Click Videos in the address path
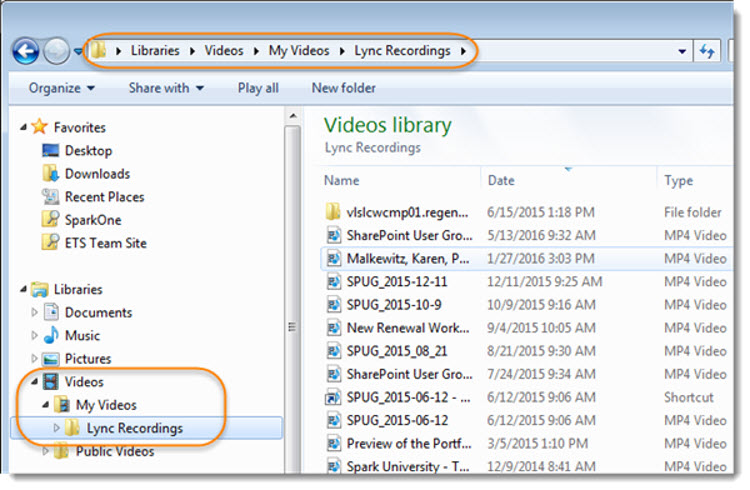Image resolution: width=750 pixels, height=490 pixels. coord(223,51)
